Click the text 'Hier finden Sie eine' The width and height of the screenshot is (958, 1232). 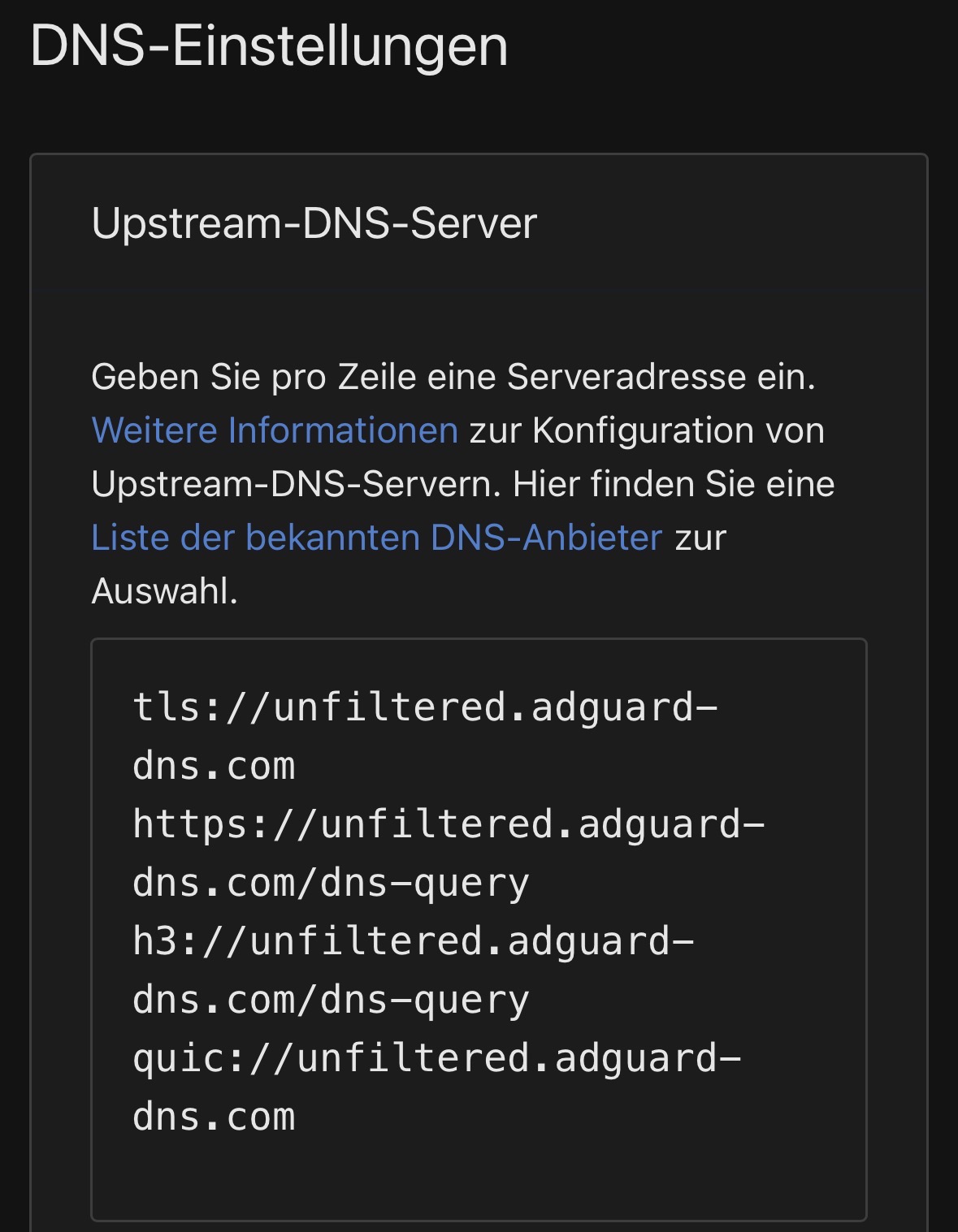coord(674,484)
